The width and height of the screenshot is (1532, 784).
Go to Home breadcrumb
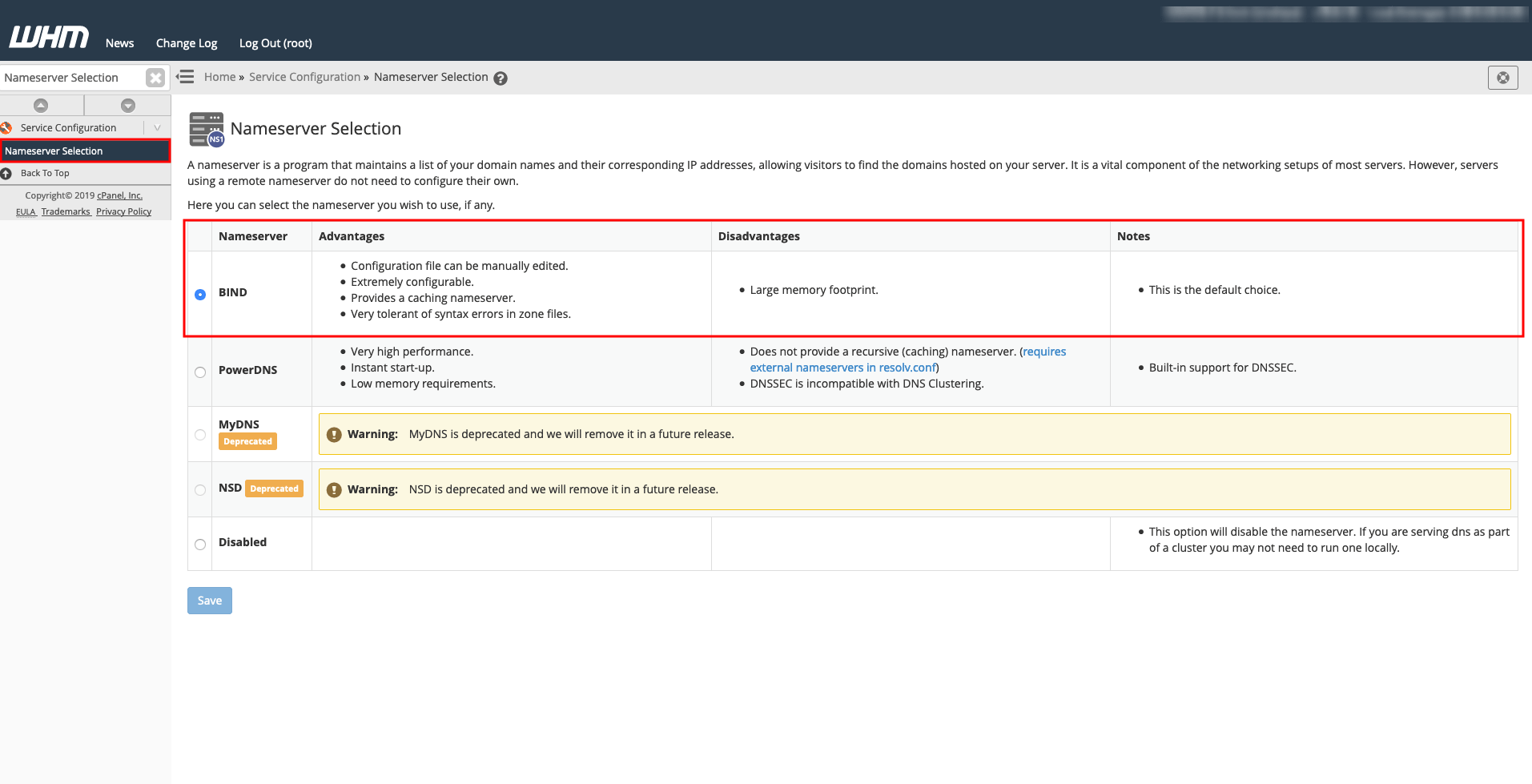coord(219,77)
